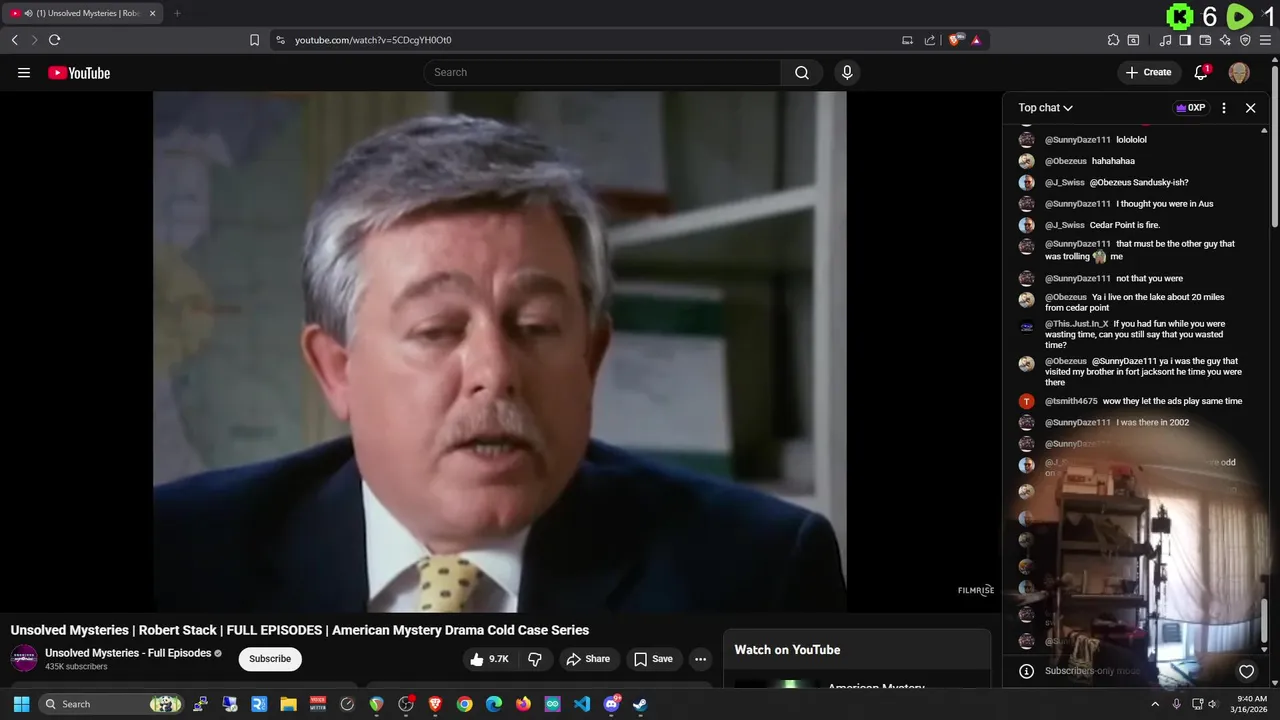The width and height of the screenshot is (1280, 720).
Task: View site information icon beside URL
Action: [x=280, y=40]
